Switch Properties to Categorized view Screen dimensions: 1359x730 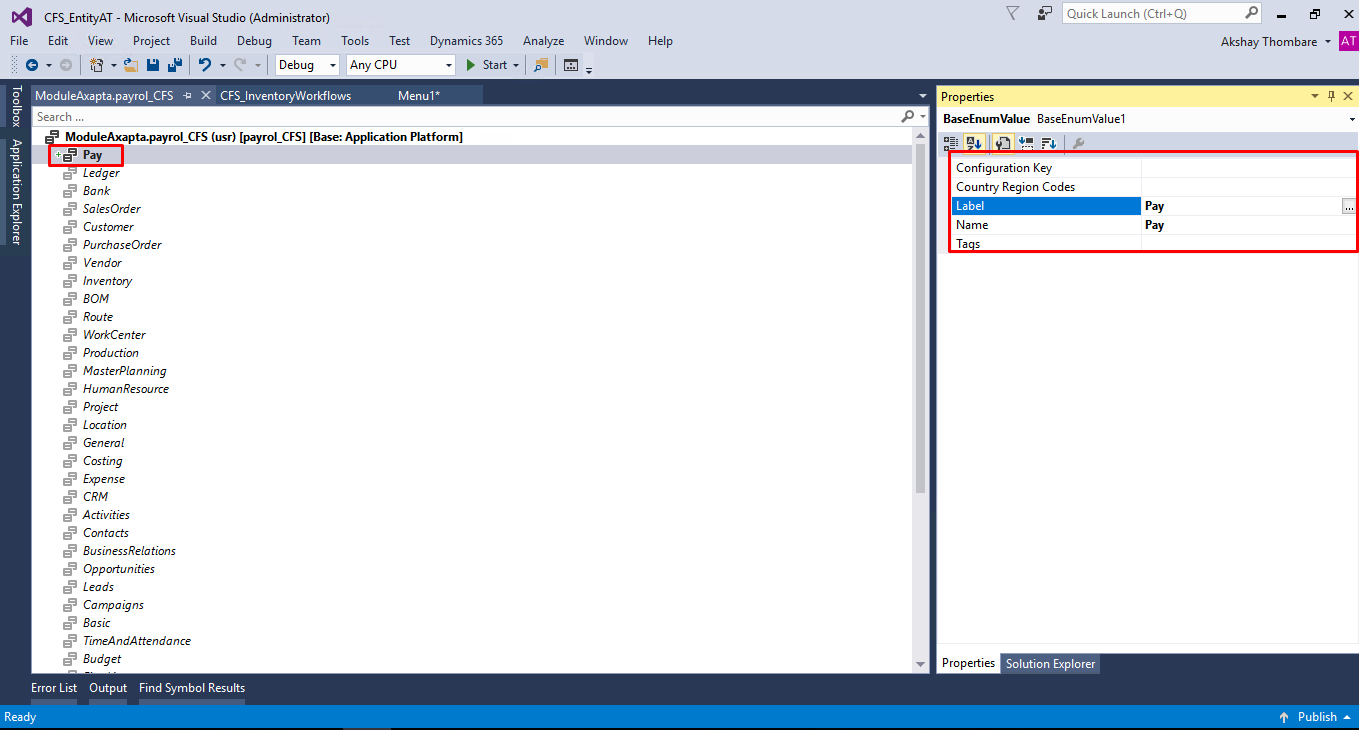952,143
